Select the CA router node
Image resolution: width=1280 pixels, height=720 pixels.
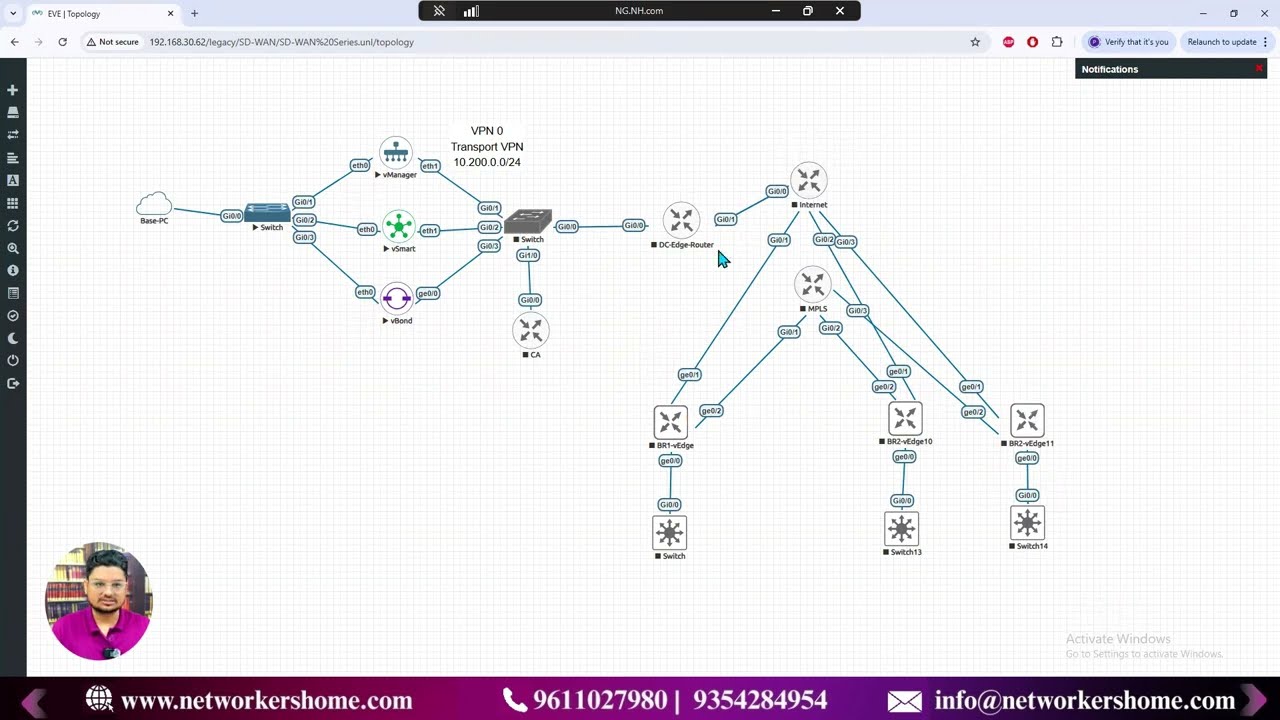pos(531,331)
